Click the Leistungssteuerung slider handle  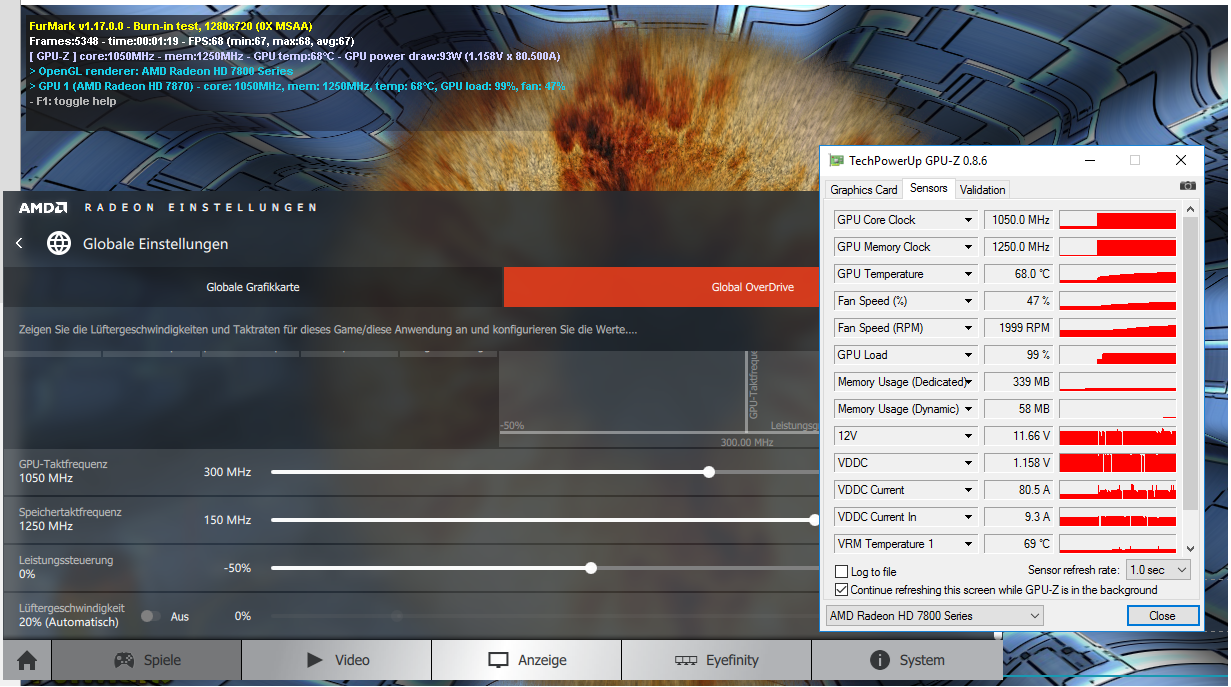pyautogui.click(x=591, y=568)
